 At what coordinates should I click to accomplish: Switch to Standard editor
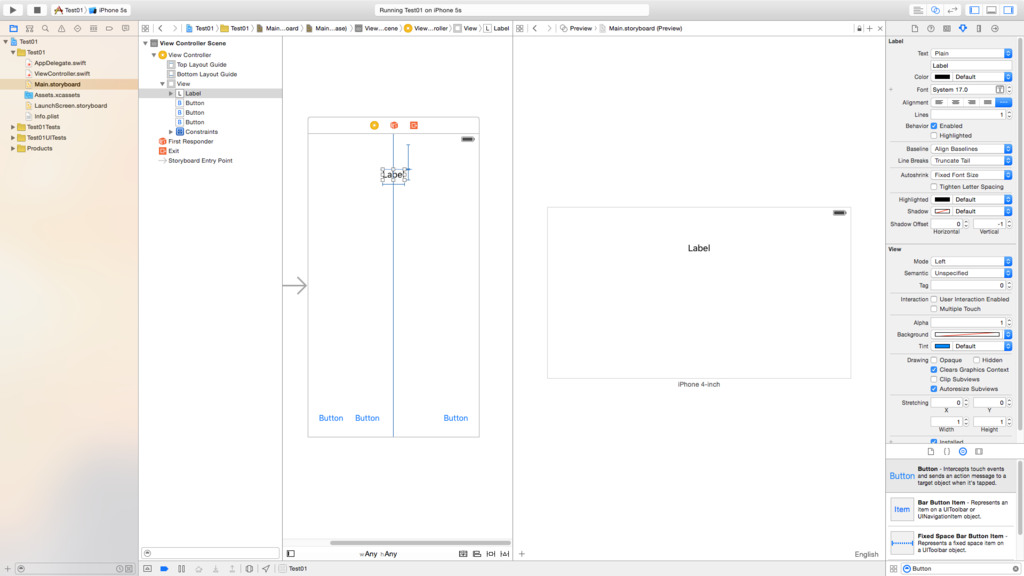pyautogui.click(x=918, y=10)
